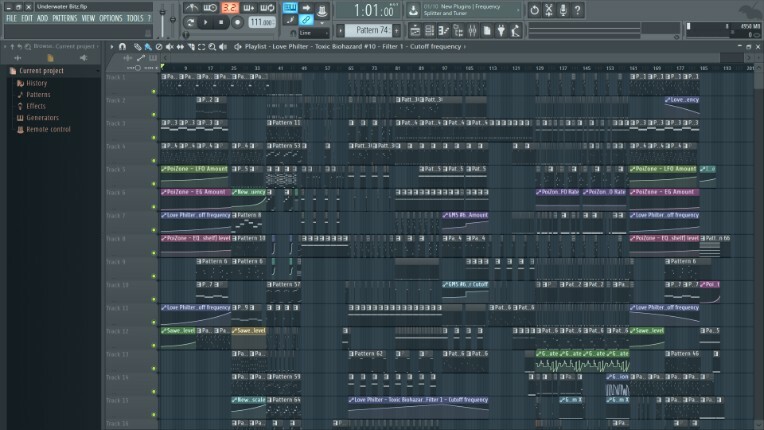Image resolution: width=764 pixels, height=430 pixels.
Task: Toggle auto-scroll arrow icon
Action: [x=306, y=8]
